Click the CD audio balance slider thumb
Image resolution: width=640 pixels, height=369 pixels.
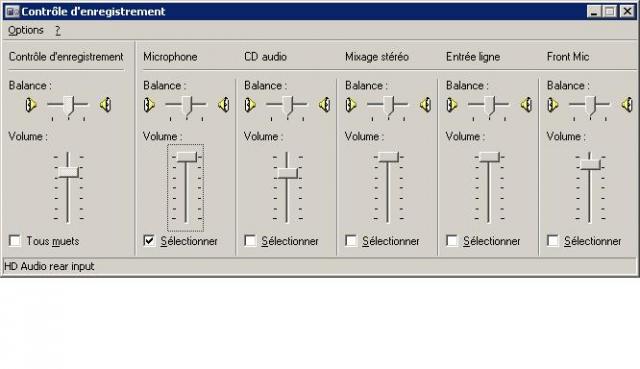tap(287, 105)
